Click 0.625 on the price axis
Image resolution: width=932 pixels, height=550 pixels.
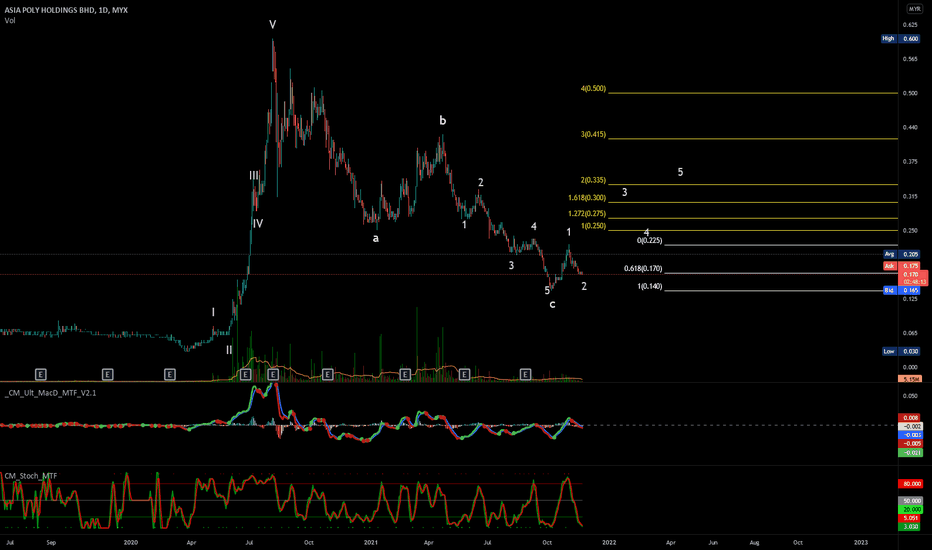click(910, 25)
